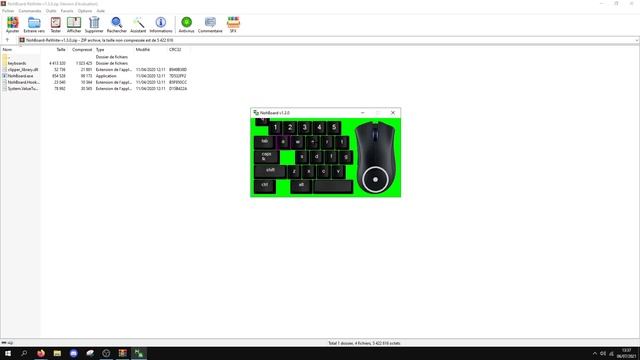This screenshot has height=360, width=640.
Task: Open Discord from the taskbar
Action: [x=73, y=353]
